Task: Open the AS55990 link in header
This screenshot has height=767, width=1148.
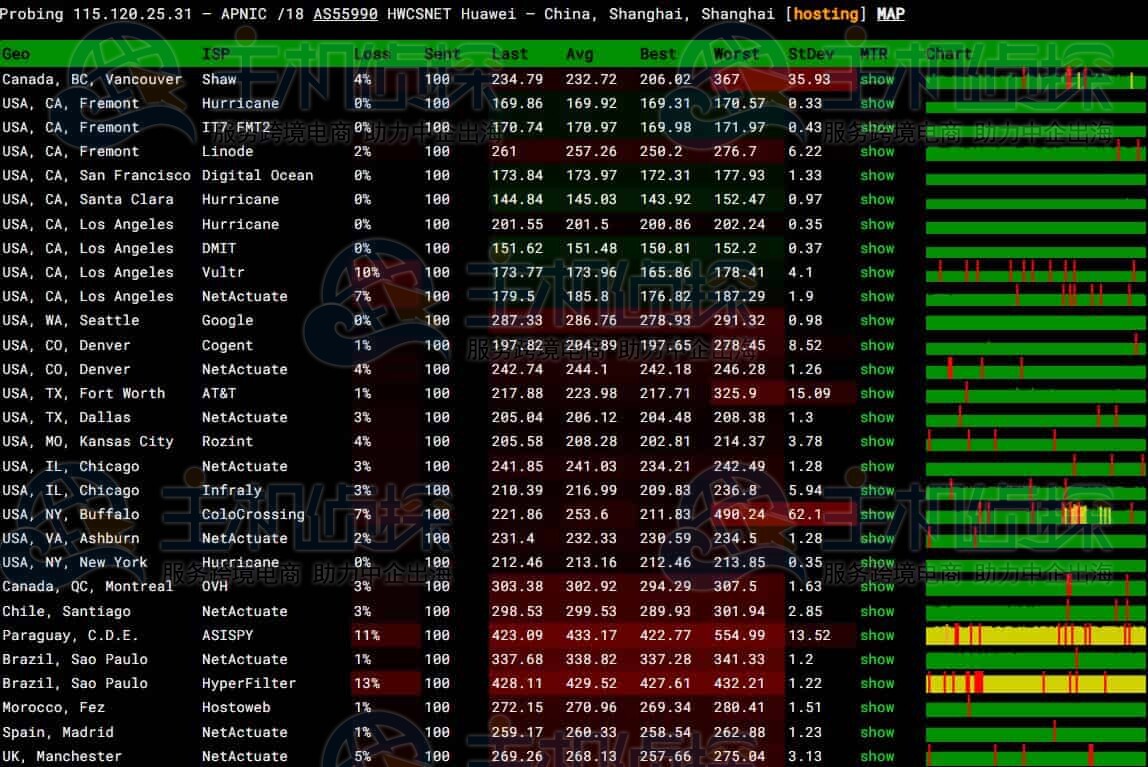Action: [x=345, y=14]
